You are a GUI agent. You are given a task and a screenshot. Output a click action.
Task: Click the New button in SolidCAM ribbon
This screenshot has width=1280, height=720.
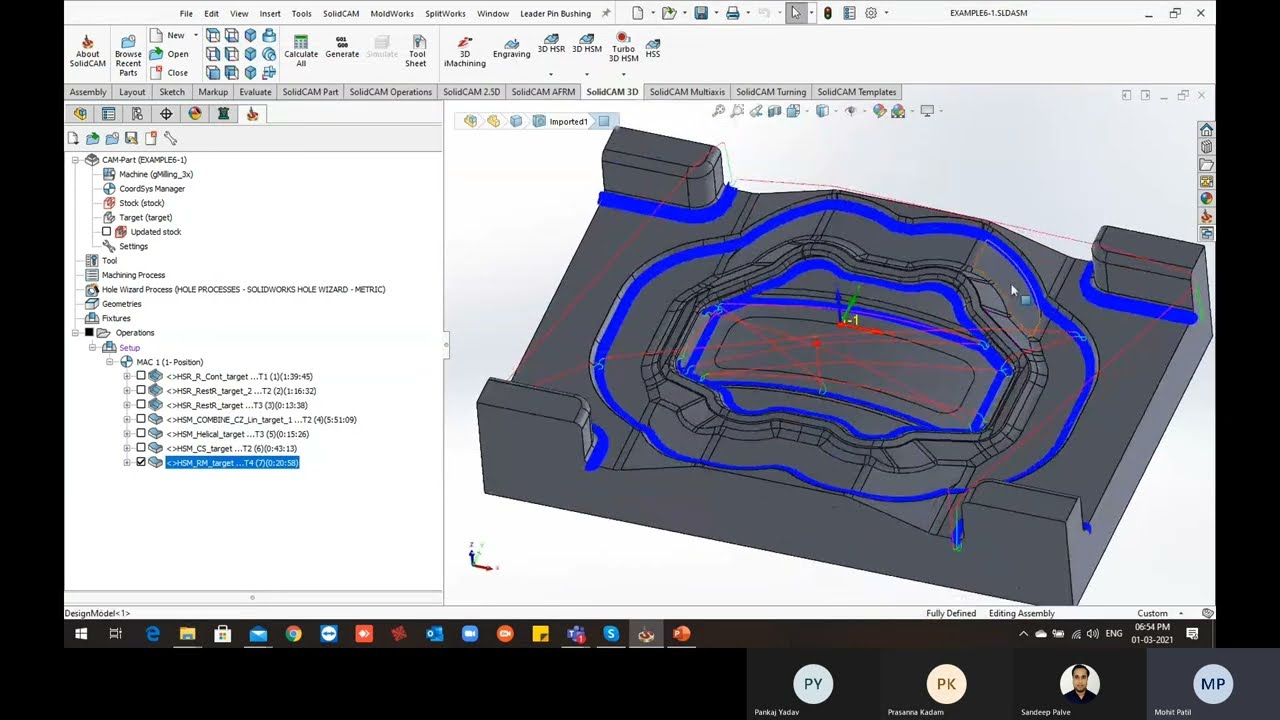pyautogui.click(x=168, y=35)
